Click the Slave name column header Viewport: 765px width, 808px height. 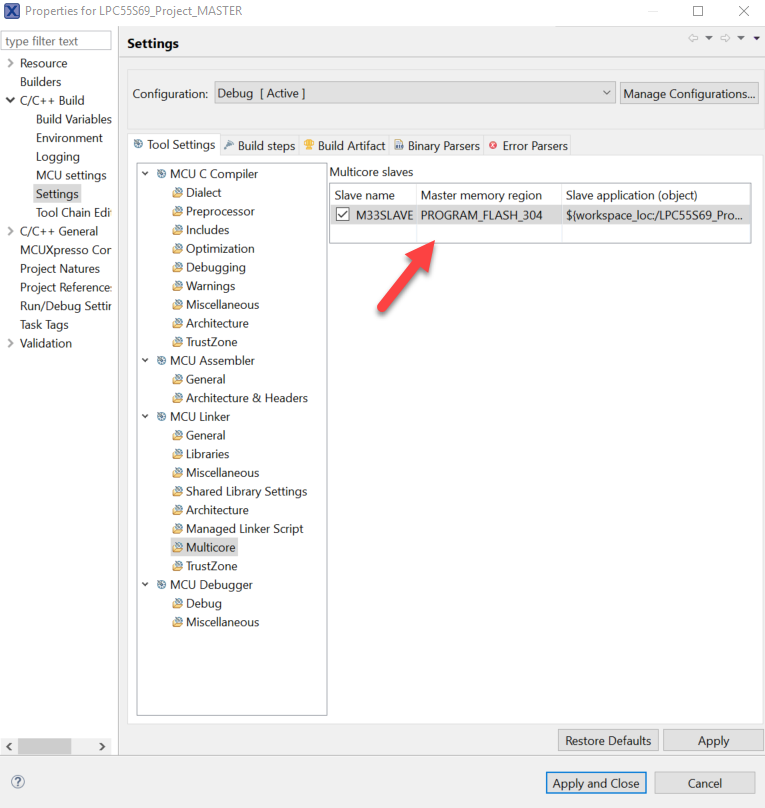click(373, 195)
